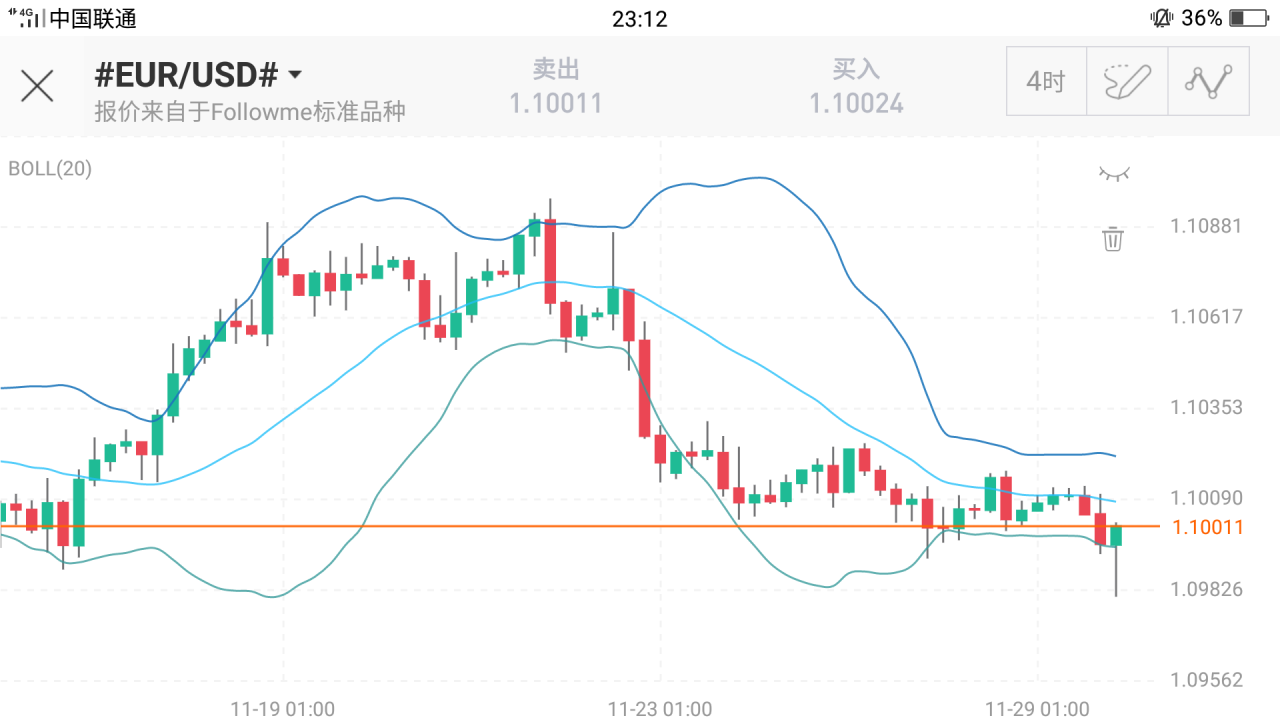This screenshot has height=720, width=1280.
Task: Click the #EUR/USD# symbol title
Action: [185, 75]
